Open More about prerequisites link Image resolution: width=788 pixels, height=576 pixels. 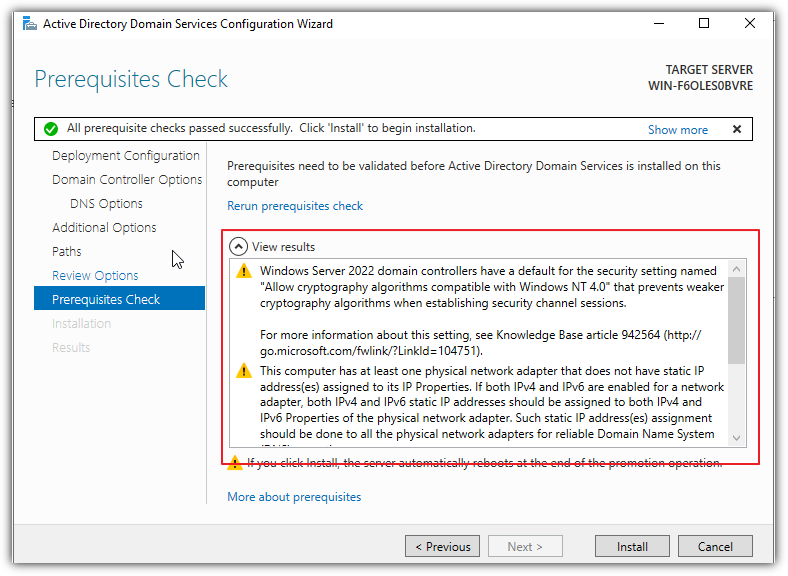pyautogui.click(x=294, y=497)
